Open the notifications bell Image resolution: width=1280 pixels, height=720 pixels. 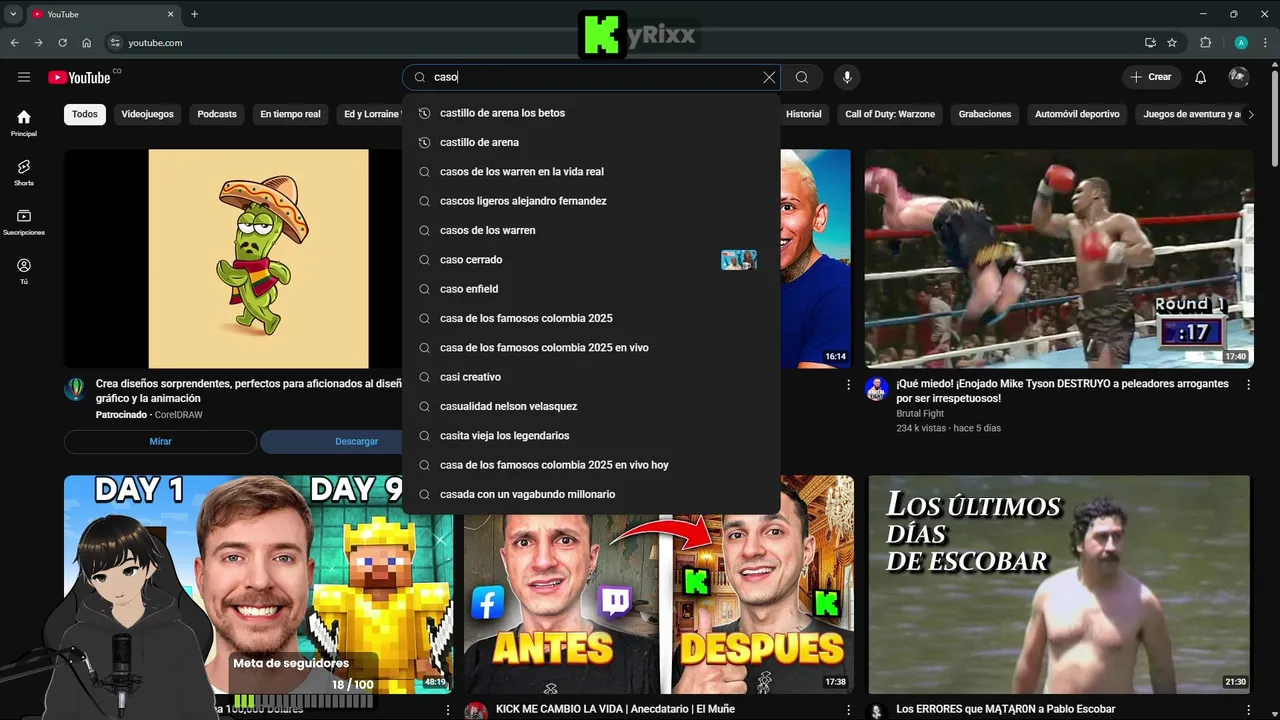point(1201,77)
